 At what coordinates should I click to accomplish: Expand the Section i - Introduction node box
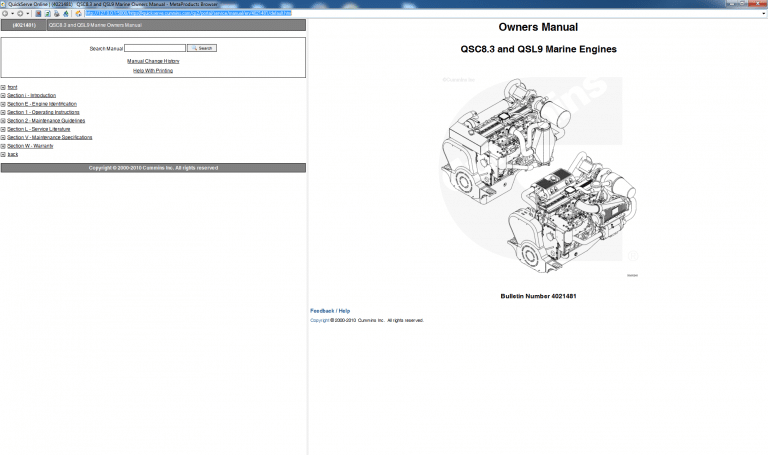click(x=3, y=96)
